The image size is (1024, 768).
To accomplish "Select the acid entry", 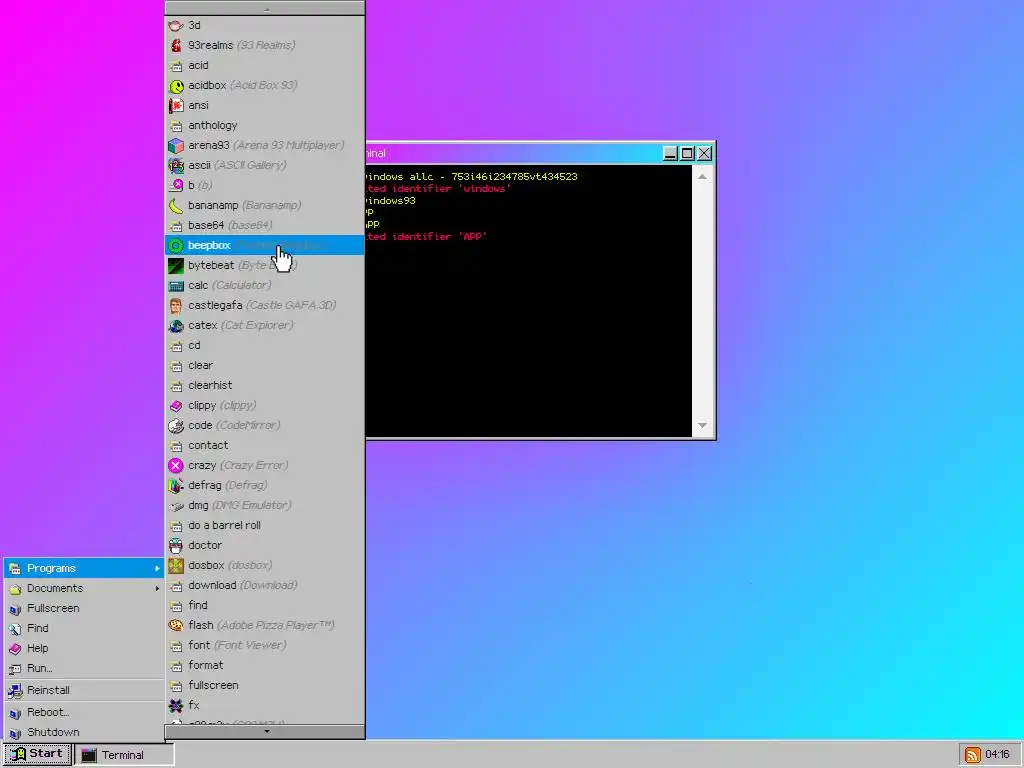I will 265,65.
